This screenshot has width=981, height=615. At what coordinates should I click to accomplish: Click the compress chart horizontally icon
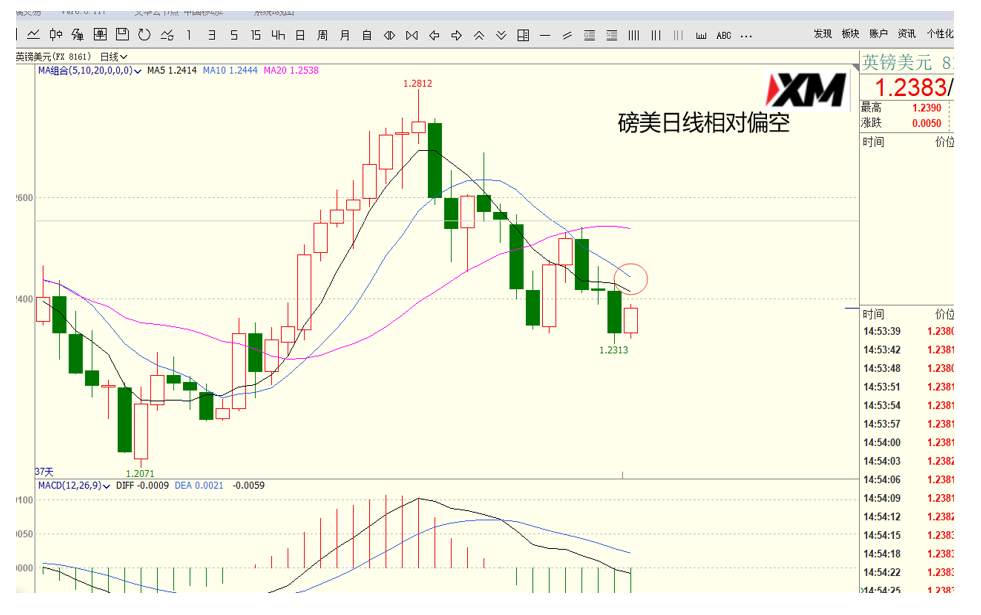tap(389, 36)
